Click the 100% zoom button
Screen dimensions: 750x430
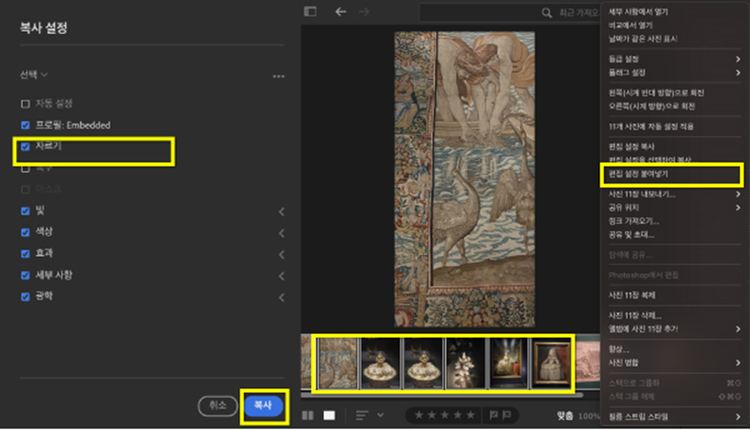588,416
